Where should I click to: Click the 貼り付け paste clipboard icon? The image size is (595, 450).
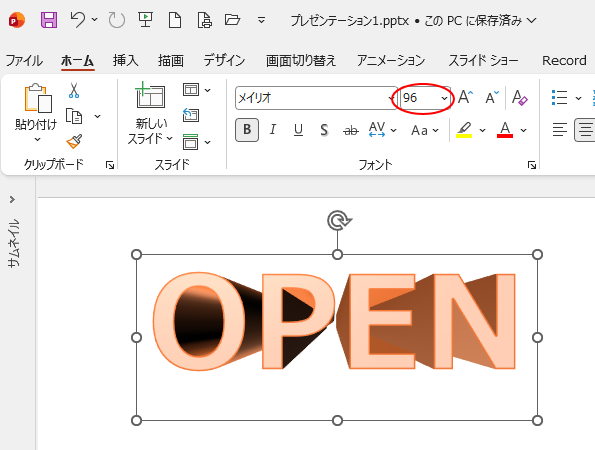coord(38,98)
